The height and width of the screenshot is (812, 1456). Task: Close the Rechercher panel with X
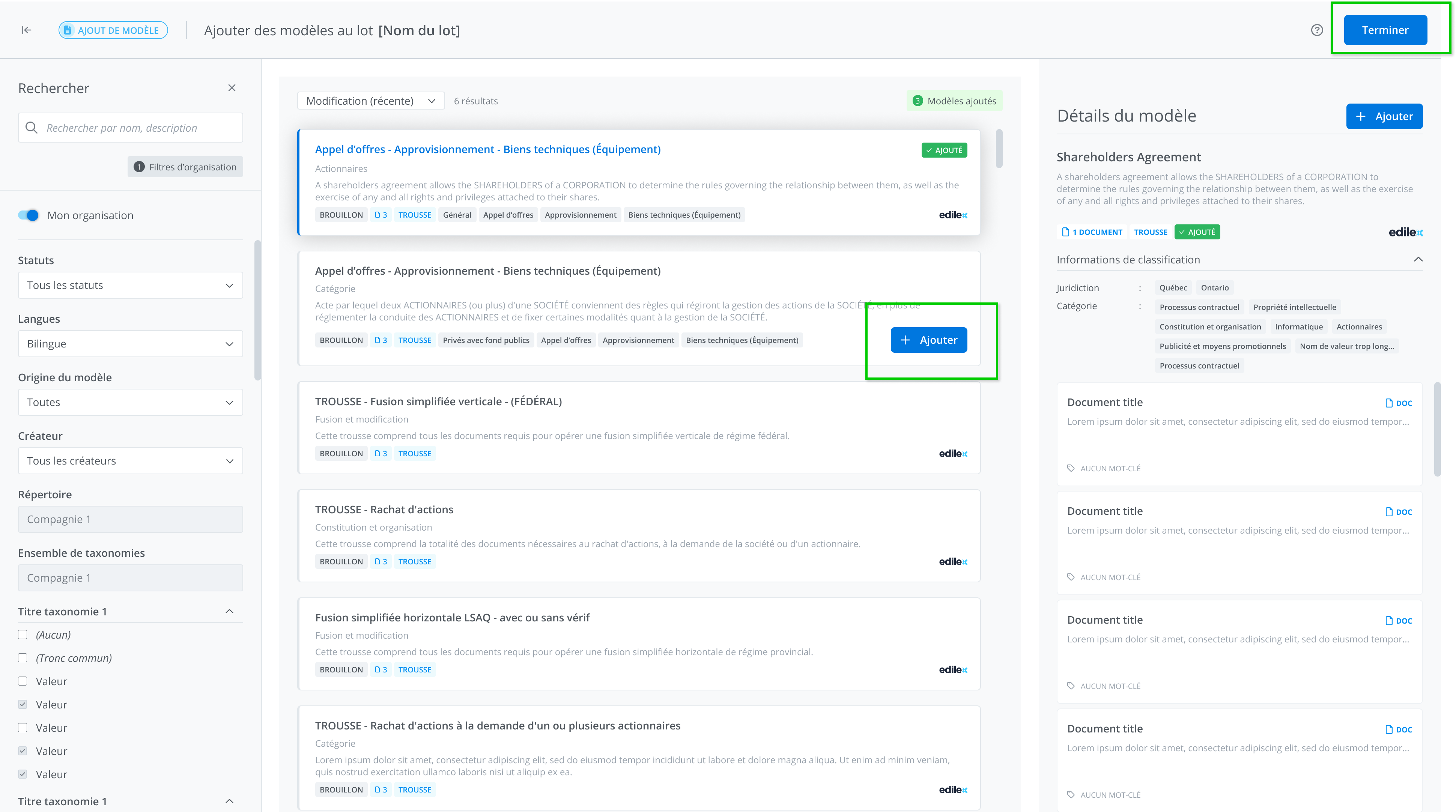[x=232, y=87]
